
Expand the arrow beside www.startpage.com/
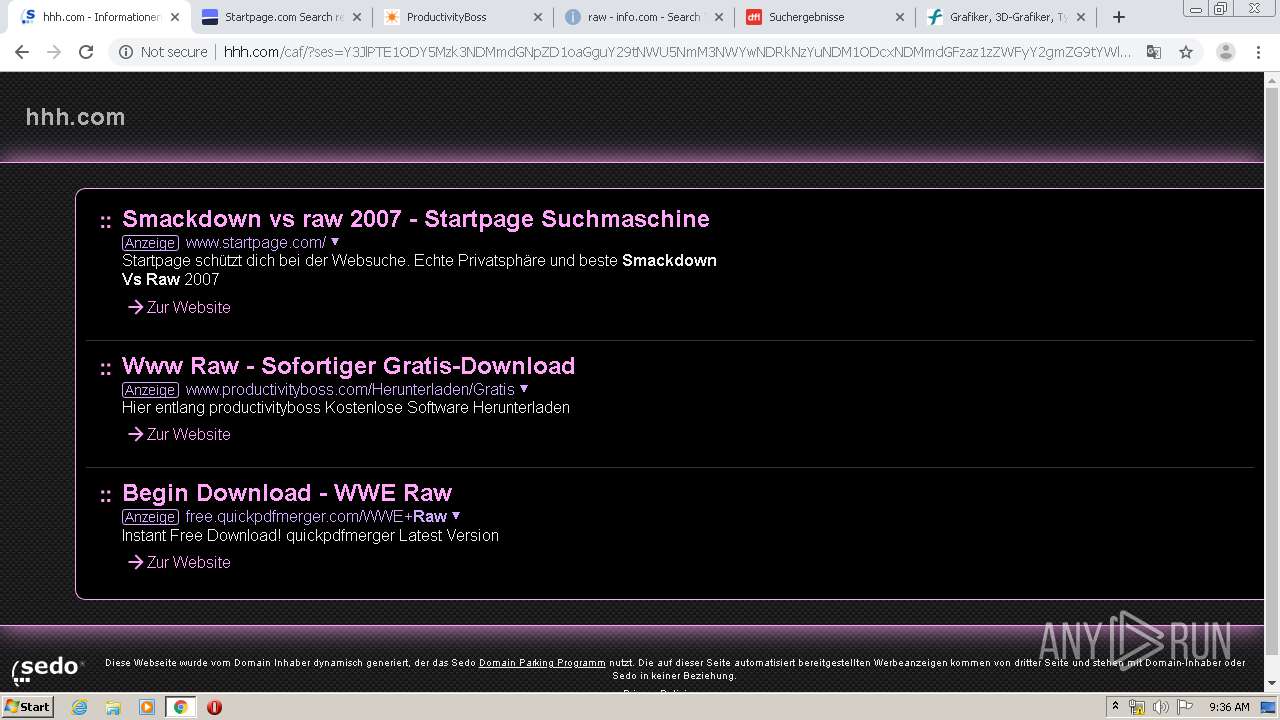335,242
